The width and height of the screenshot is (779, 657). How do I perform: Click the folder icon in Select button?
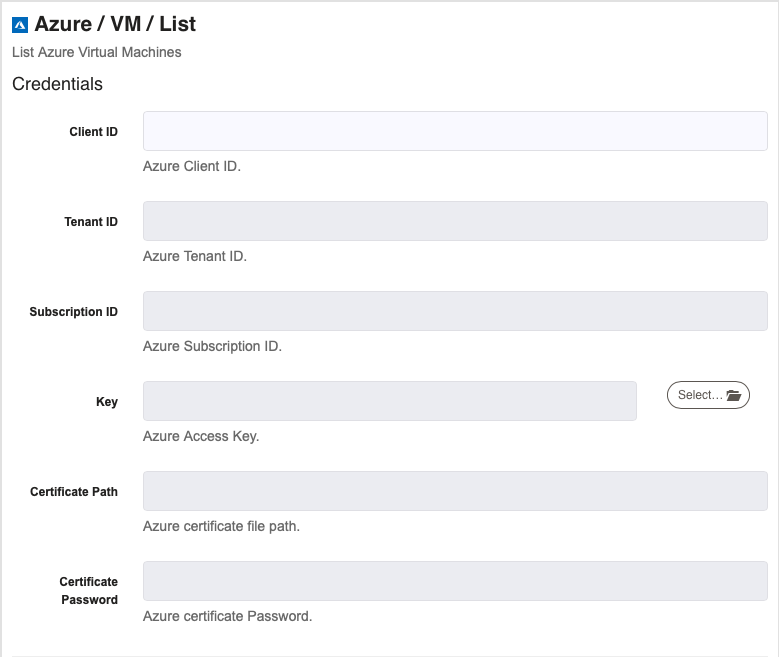pyautogui.click(x=733, y=395)
